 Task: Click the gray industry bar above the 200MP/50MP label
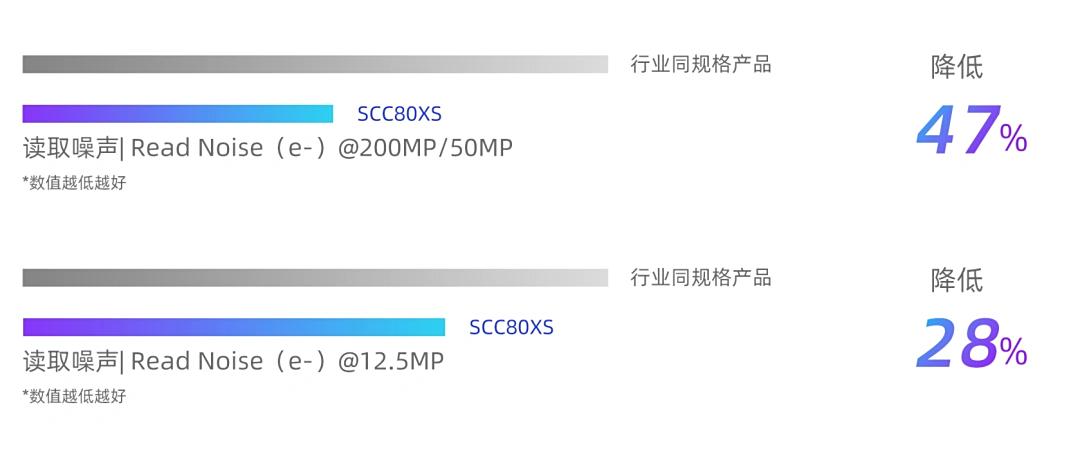(x=315, y=64)
